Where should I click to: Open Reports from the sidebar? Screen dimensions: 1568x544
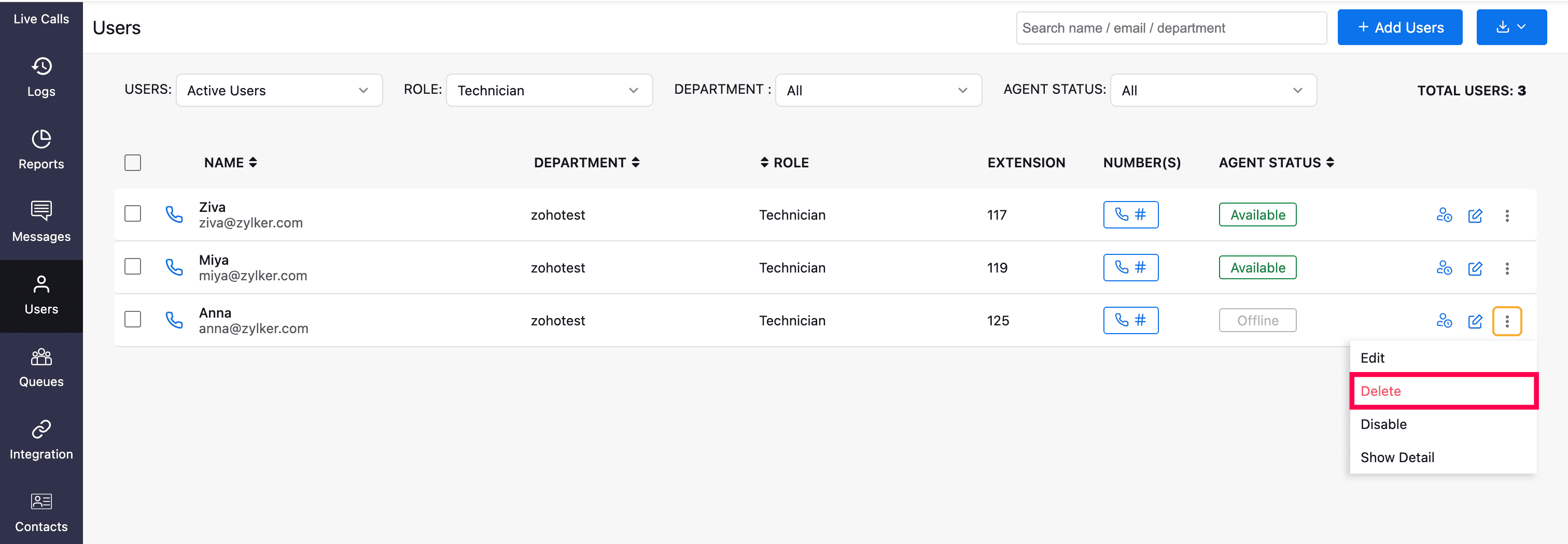[41, 150]
